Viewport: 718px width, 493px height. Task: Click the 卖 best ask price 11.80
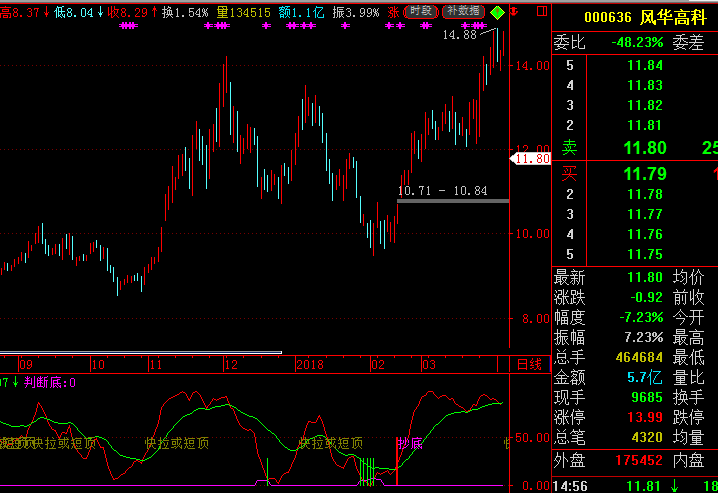[x=645, y=148]
